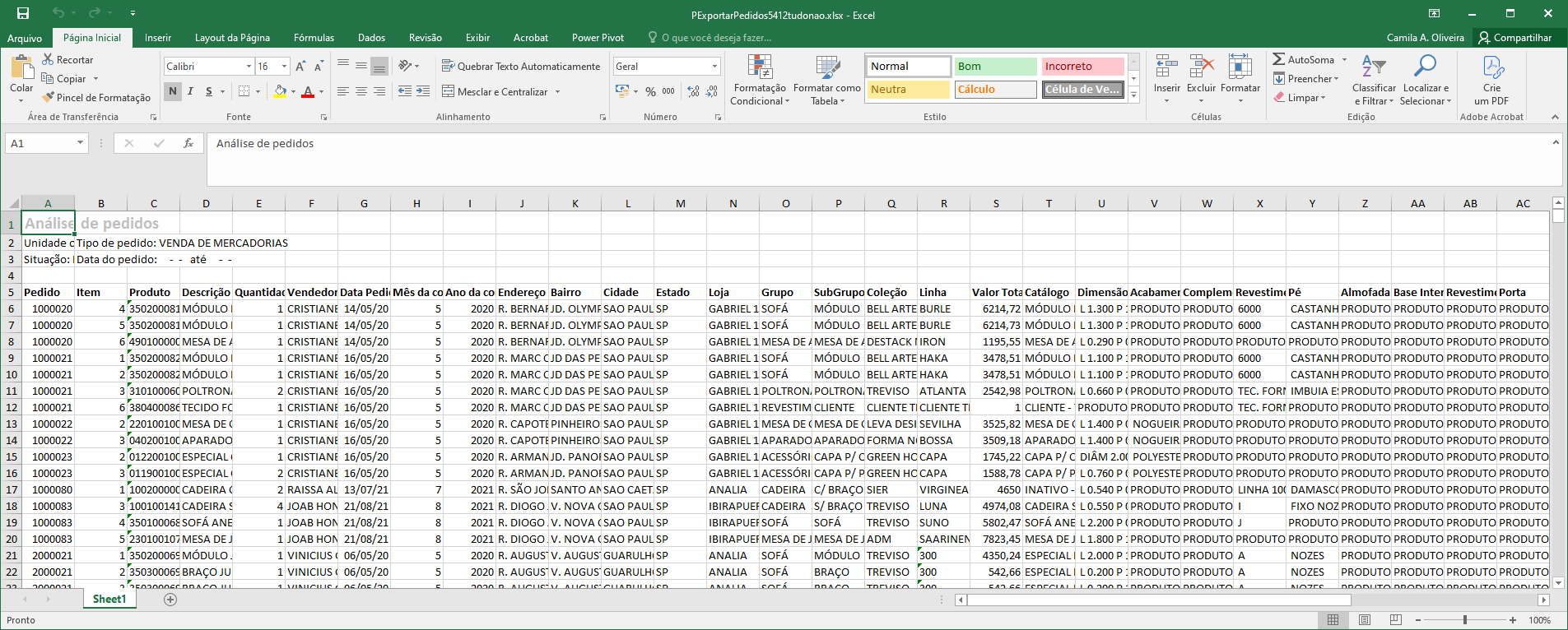Screen dimensions: 1568x630
Task: Apply thousands separator 000 format
Action: [668, 91]
